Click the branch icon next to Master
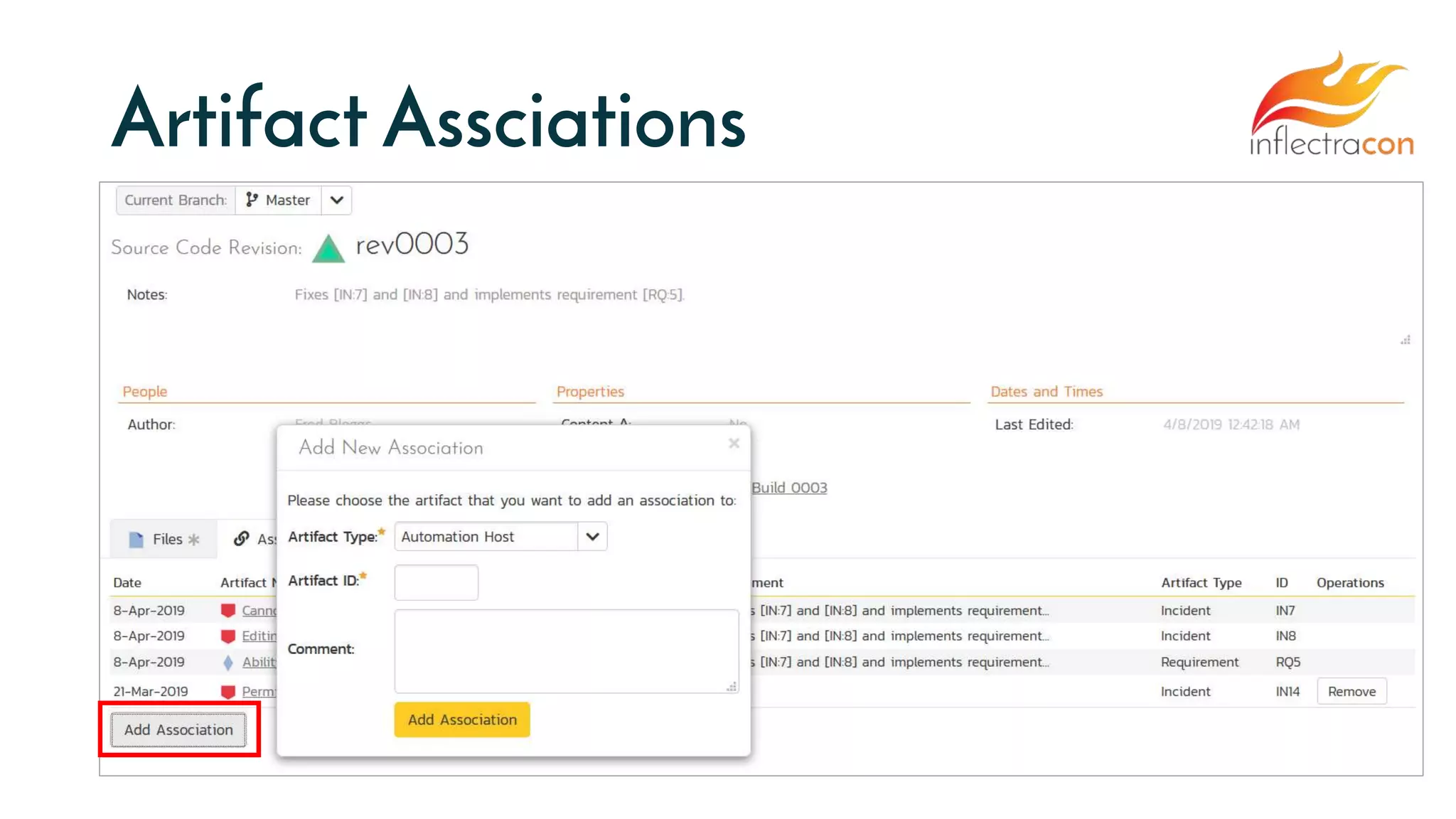 (252, 200)
